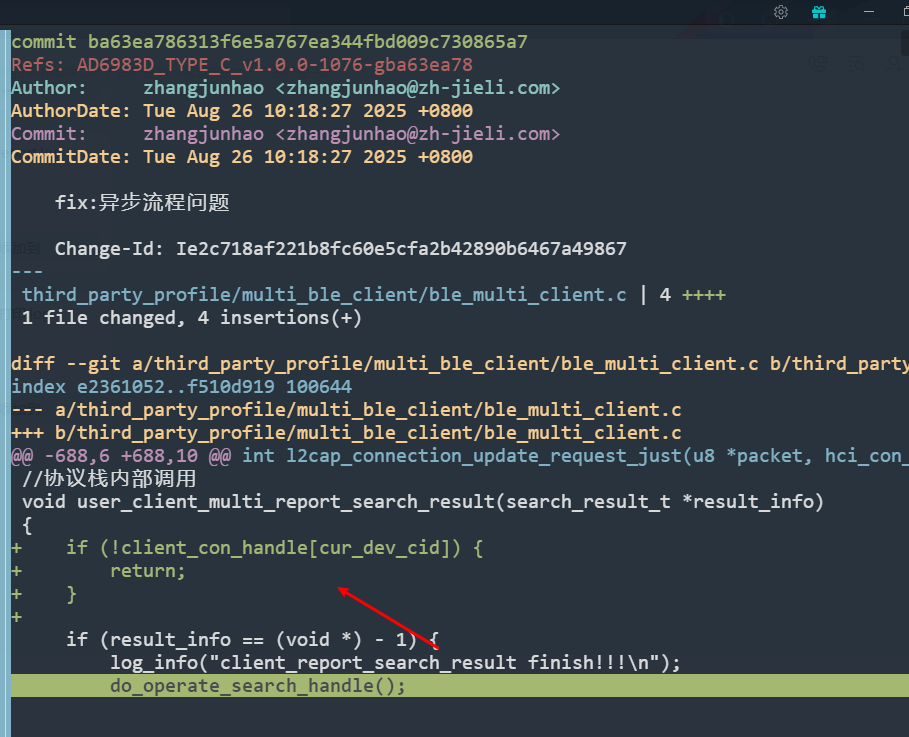909x737 pixels.
Task: Click the email on the Commit: line
Action: [x=417, y=134]
